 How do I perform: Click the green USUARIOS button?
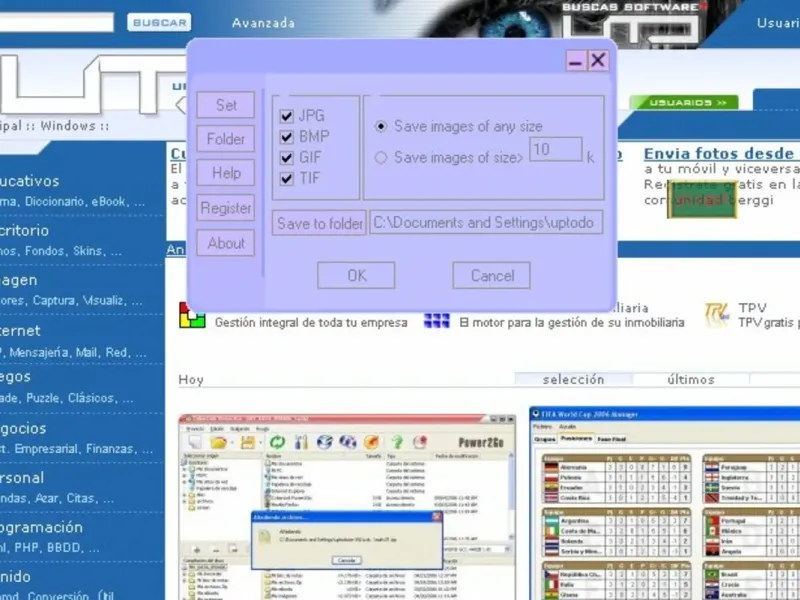tap(684, 103)
